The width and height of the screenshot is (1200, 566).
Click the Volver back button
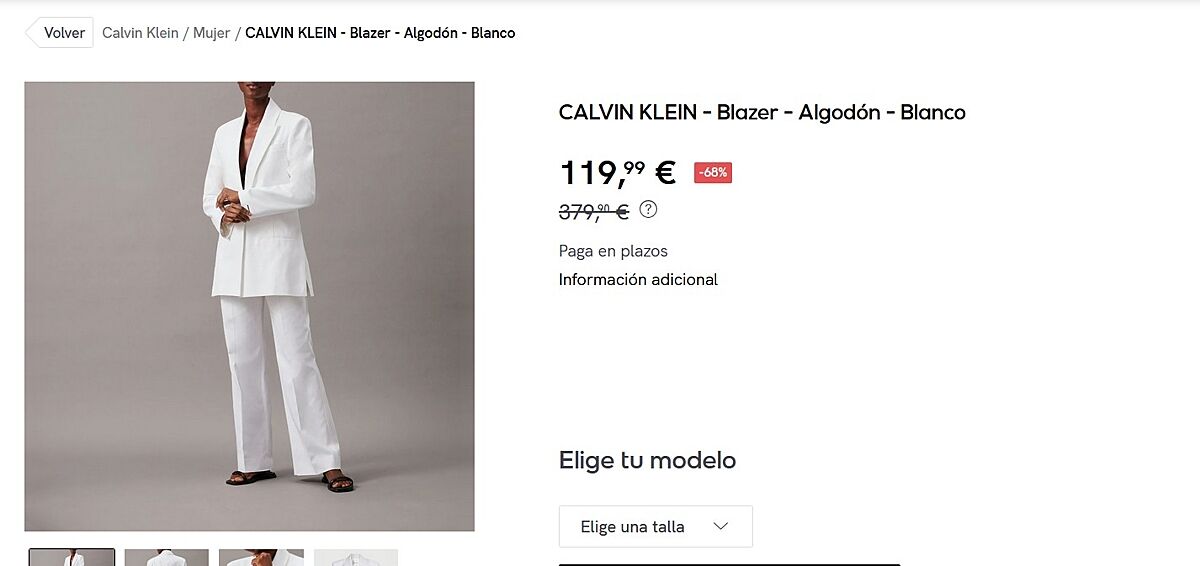(60, 33)
